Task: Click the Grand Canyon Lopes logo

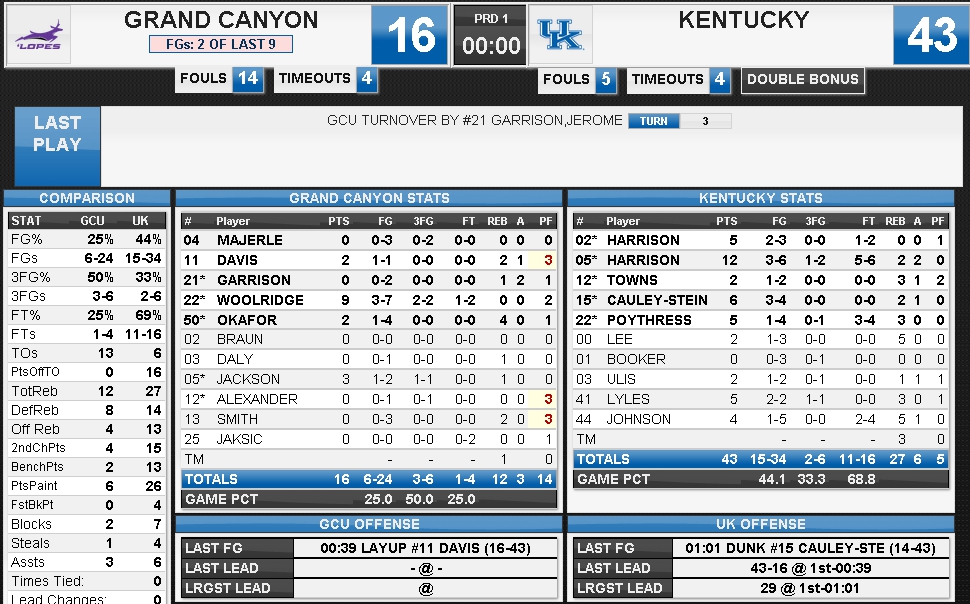Action: pyautogui.click(x=38, y=35)
